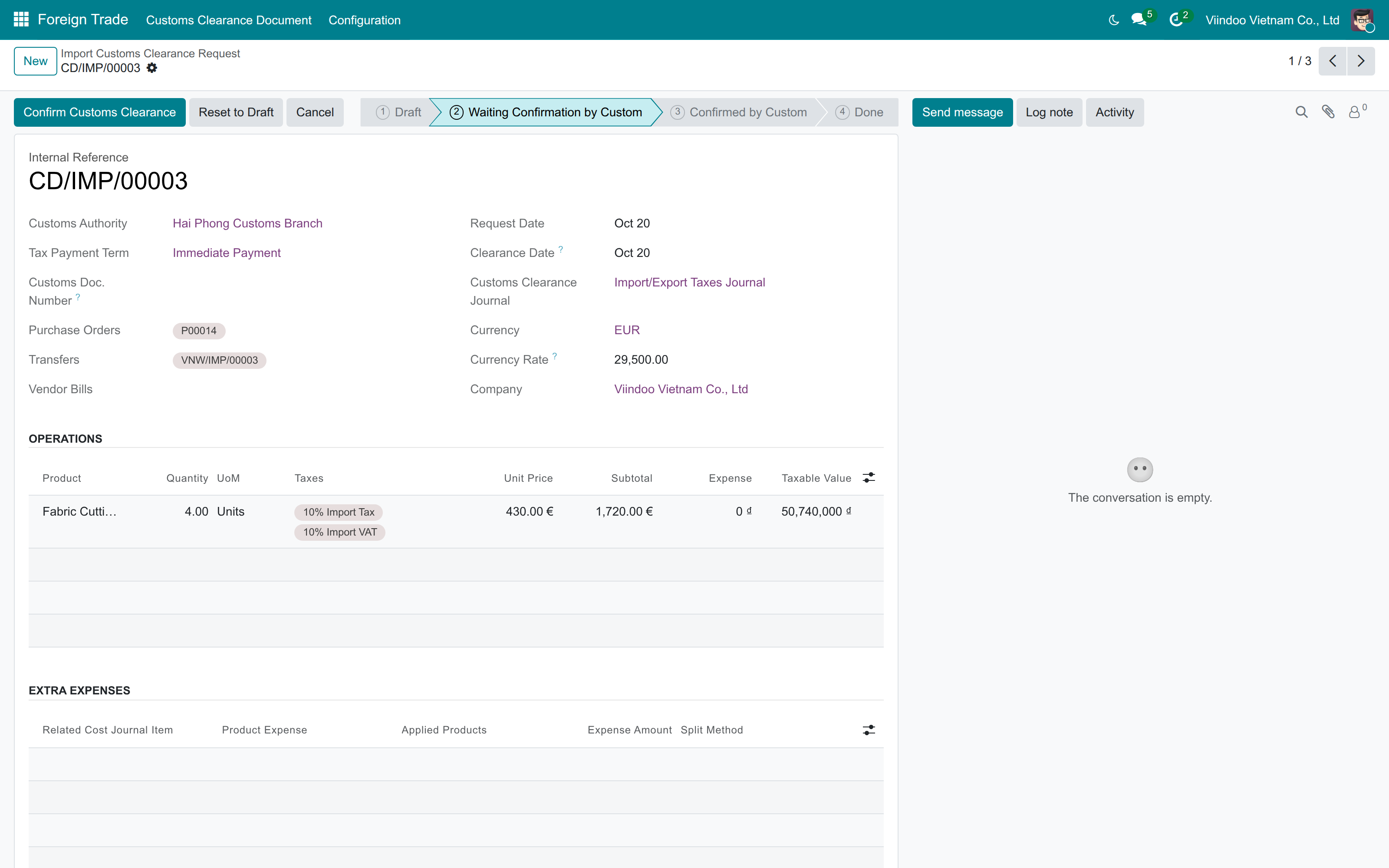1389x868 pixels.
Task: Adjust Operations table column settings icon
Action: [869, 478]
